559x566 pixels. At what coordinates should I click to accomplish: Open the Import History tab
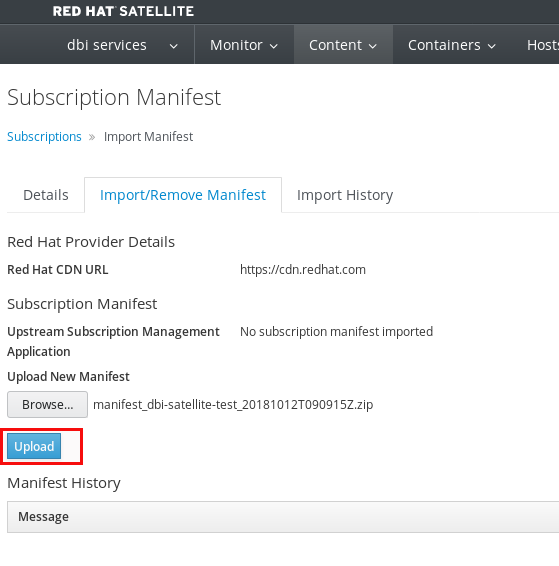coord(345,195)
